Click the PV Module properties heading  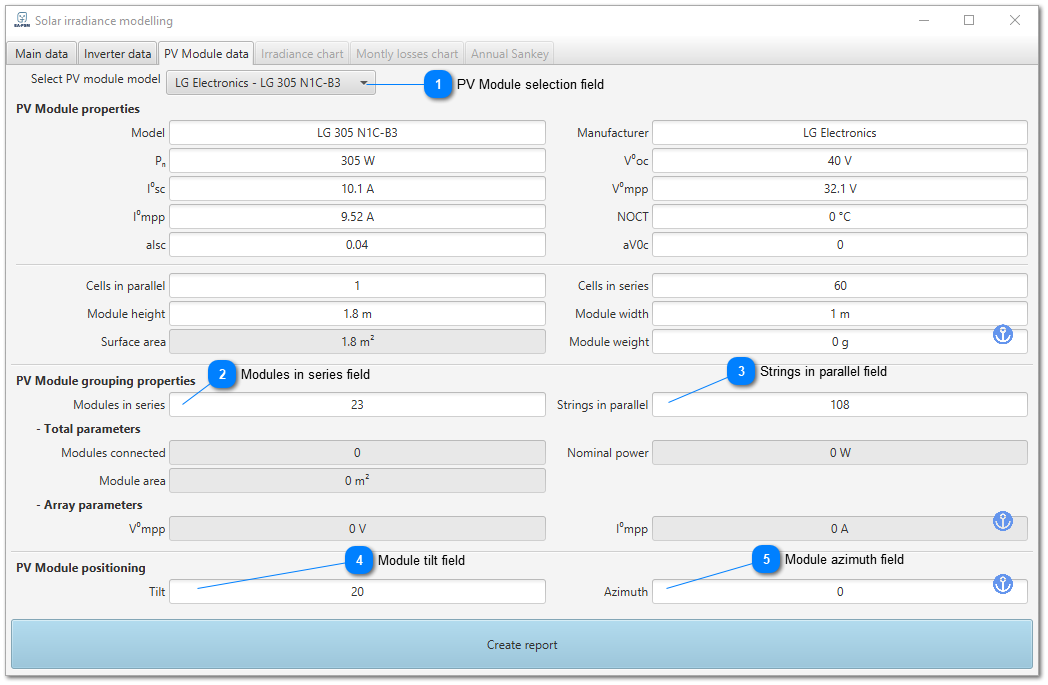[78, 109]
